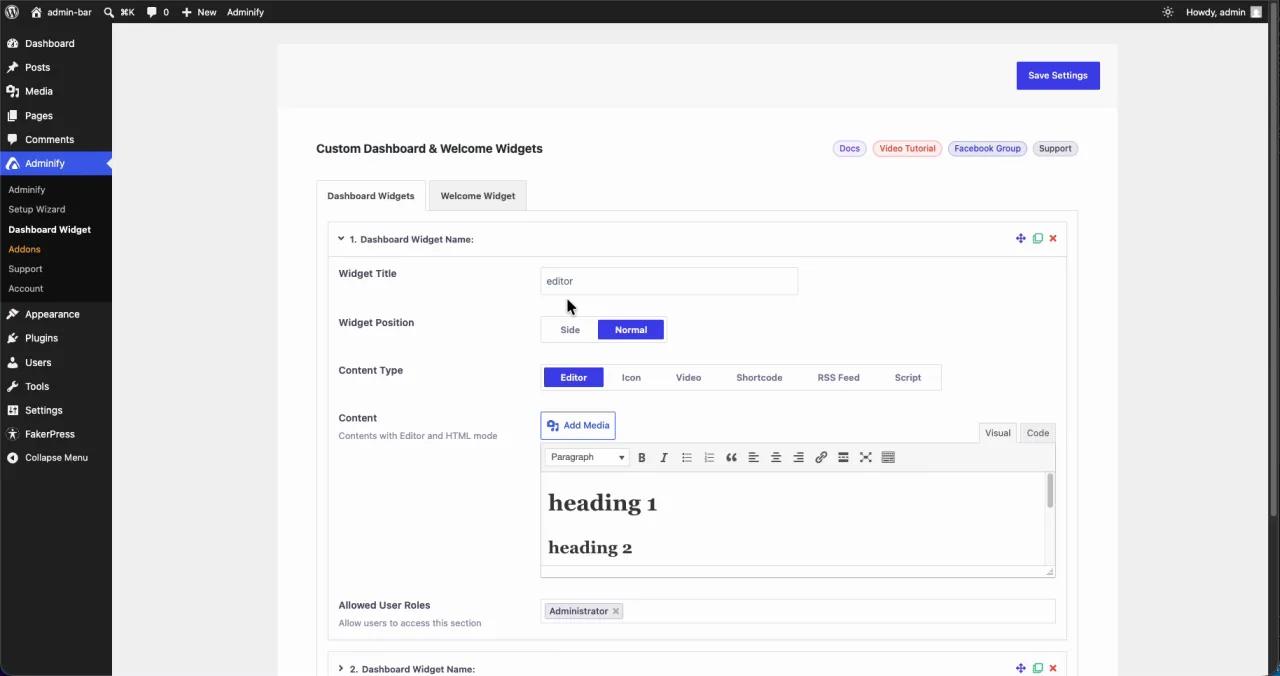Open the Docs link

point(849,148)
